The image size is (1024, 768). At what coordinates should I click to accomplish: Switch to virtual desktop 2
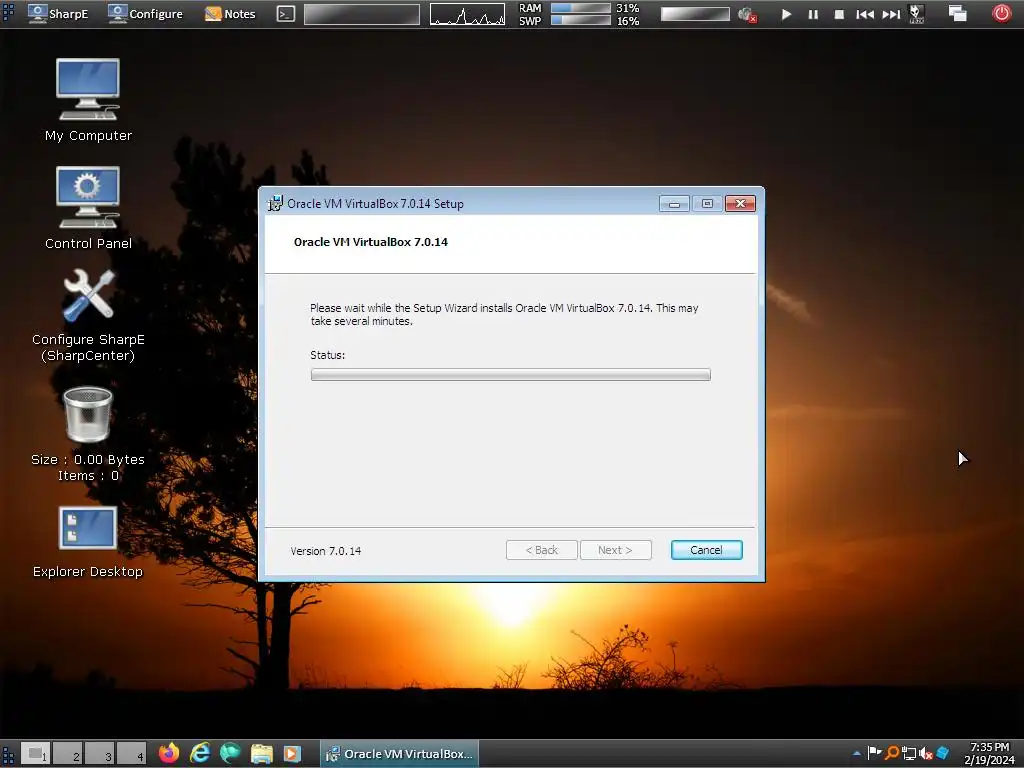67,753
